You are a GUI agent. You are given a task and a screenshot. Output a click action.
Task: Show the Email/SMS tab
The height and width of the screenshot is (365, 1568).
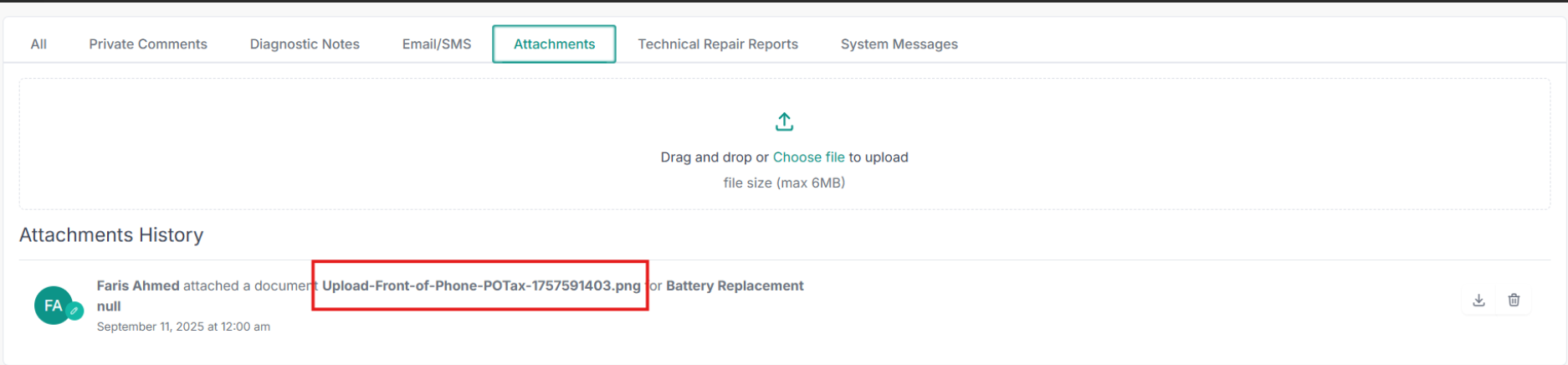(437, 44)
